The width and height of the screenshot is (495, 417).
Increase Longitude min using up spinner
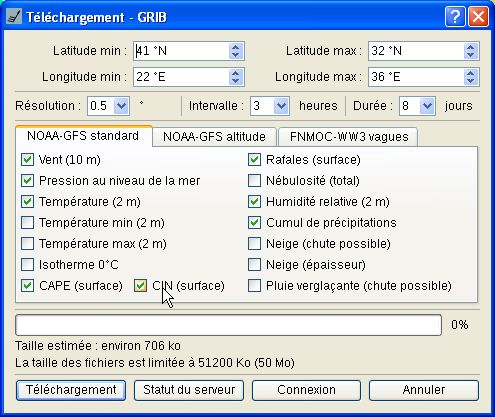235,73
